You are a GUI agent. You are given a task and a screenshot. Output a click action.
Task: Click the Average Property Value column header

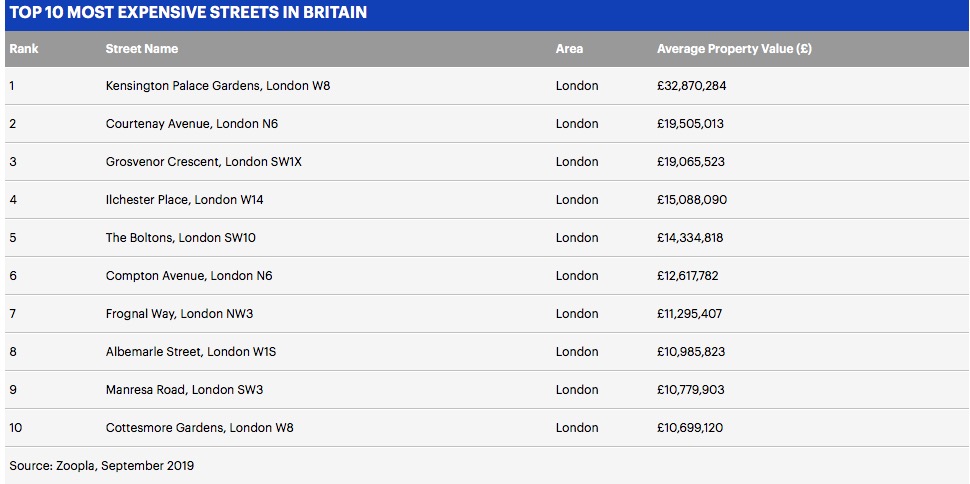[x=734, y=48]
